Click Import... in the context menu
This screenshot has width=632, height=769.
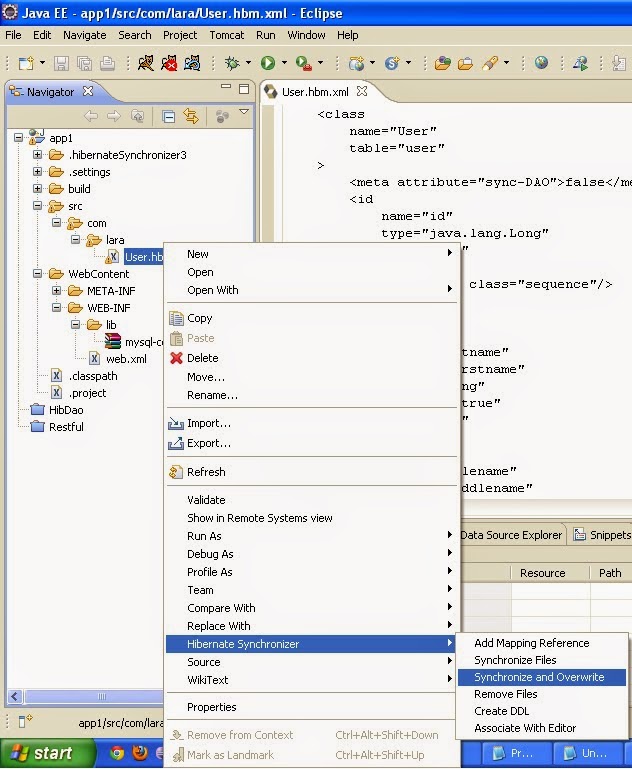(x=311, y=423)
